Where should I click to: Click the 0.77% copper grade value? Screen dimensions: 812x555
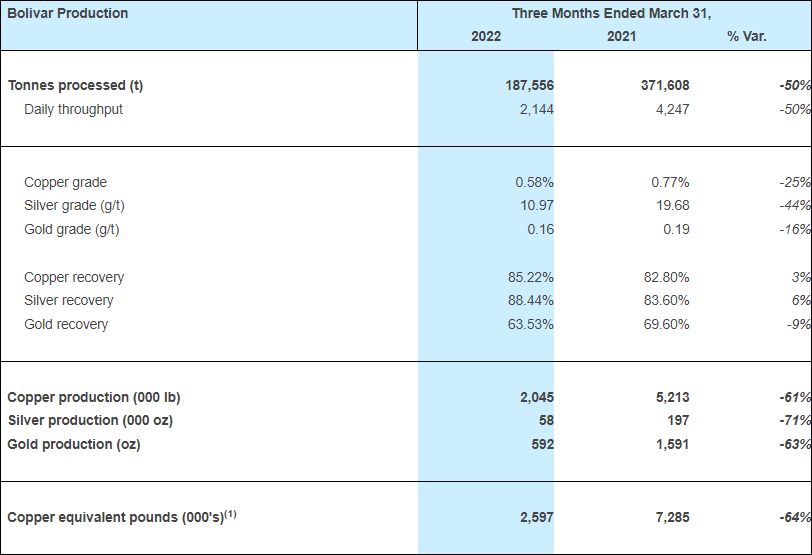coord(670,182)
